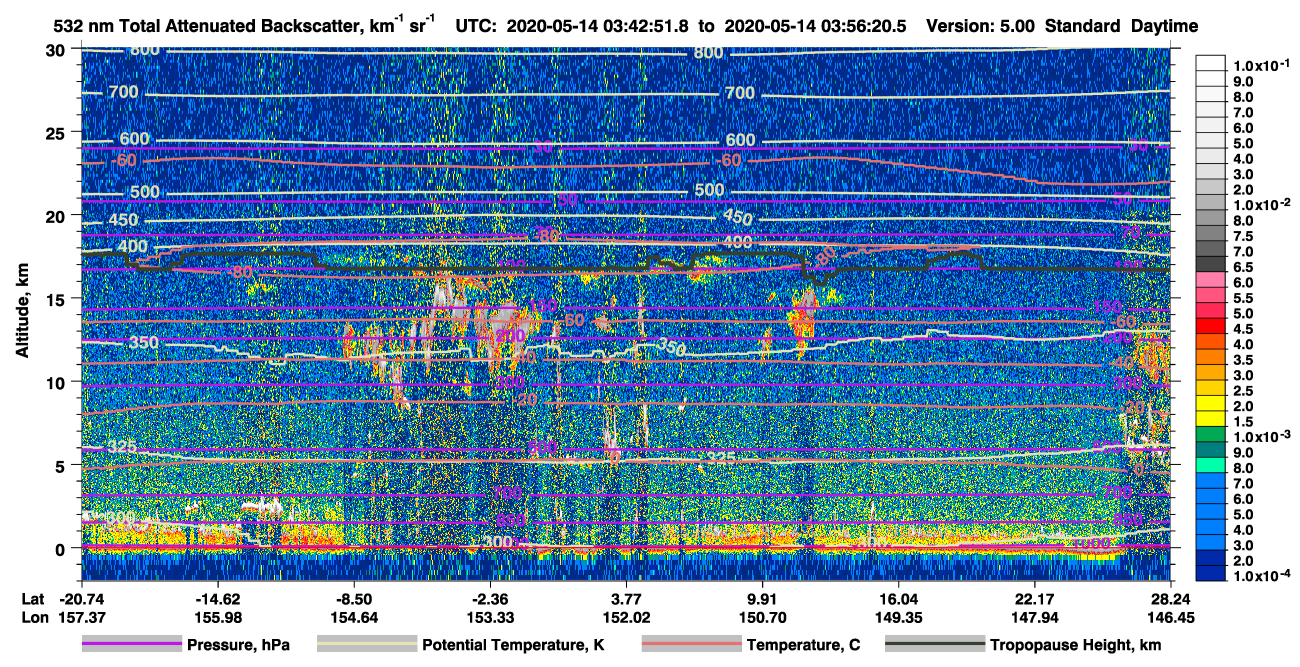Screen dimensions: 1300x667
Task: Click the 'Version: 5.00' text
Action: coord(980,26)
